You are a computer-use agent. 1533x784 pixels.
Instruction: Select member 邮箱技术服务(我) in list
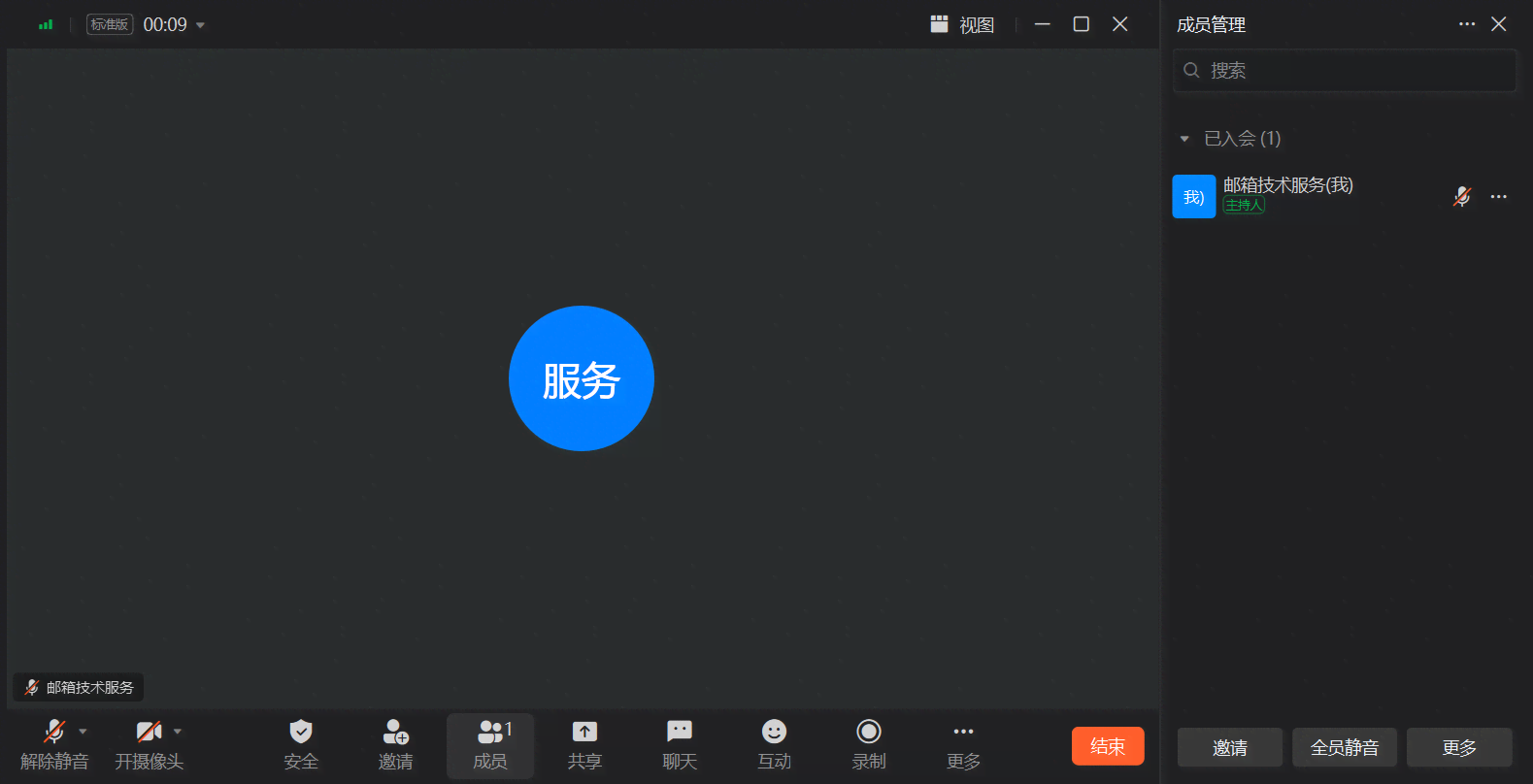[1345, 197]
